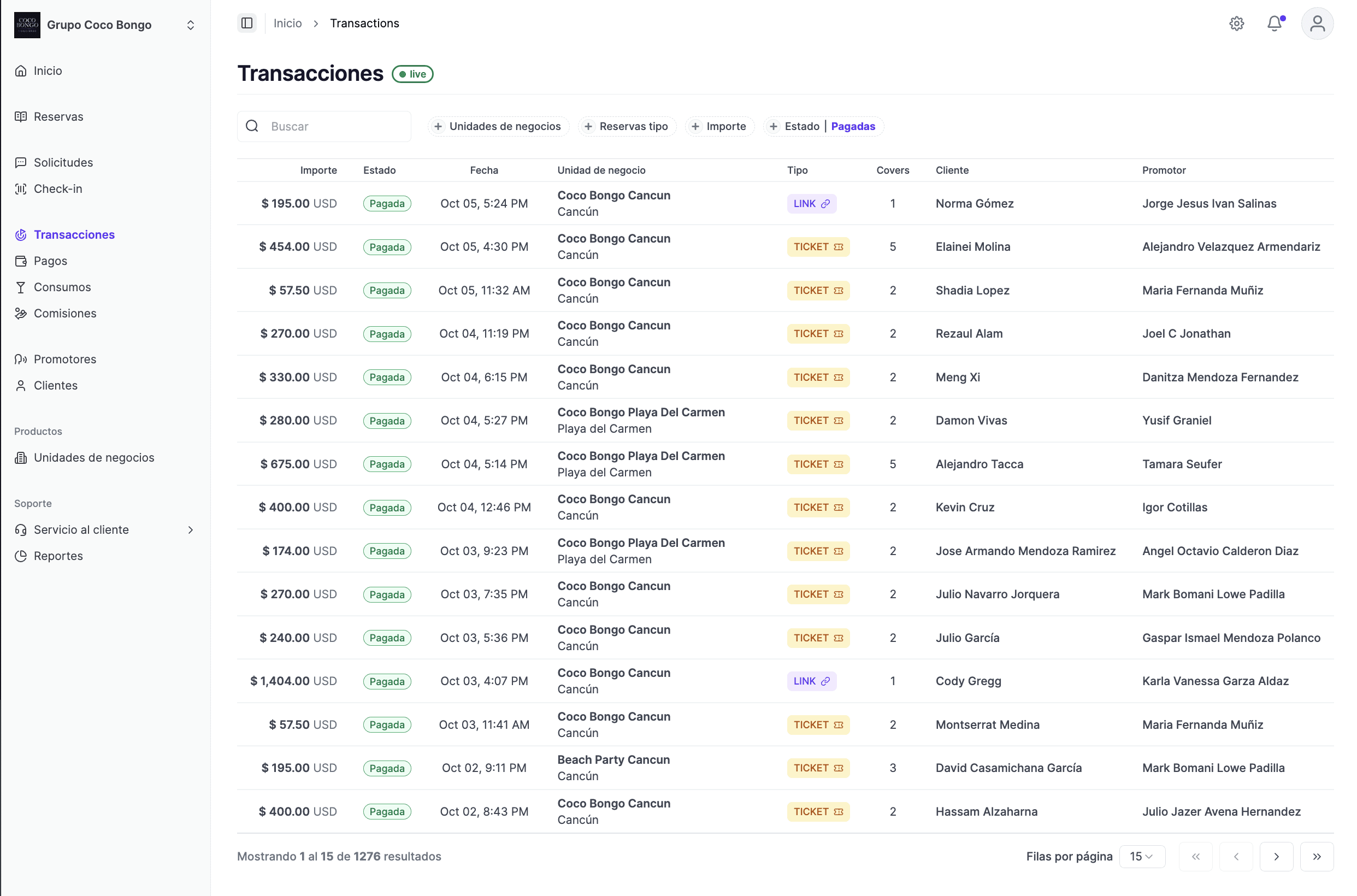Click the Consumos cocktail glass icon
The height and width of the screenshot is (896, 1357).
click(21, 287)
